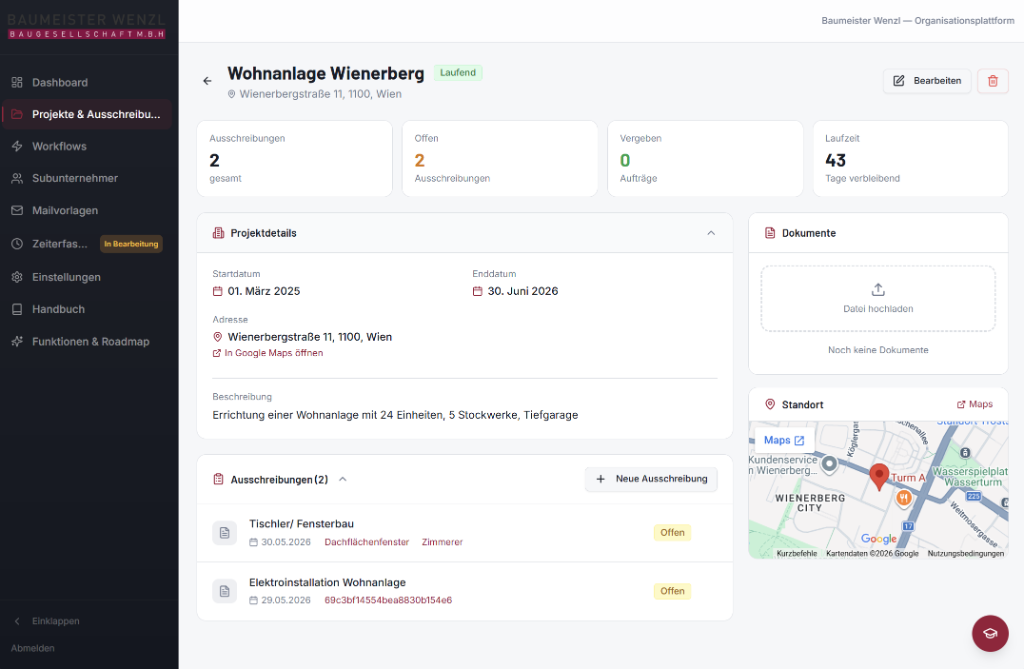Click the Dachflächenfenster tag
The width and height of the screenshot is (1024, 669).
[x=366, y=542]
